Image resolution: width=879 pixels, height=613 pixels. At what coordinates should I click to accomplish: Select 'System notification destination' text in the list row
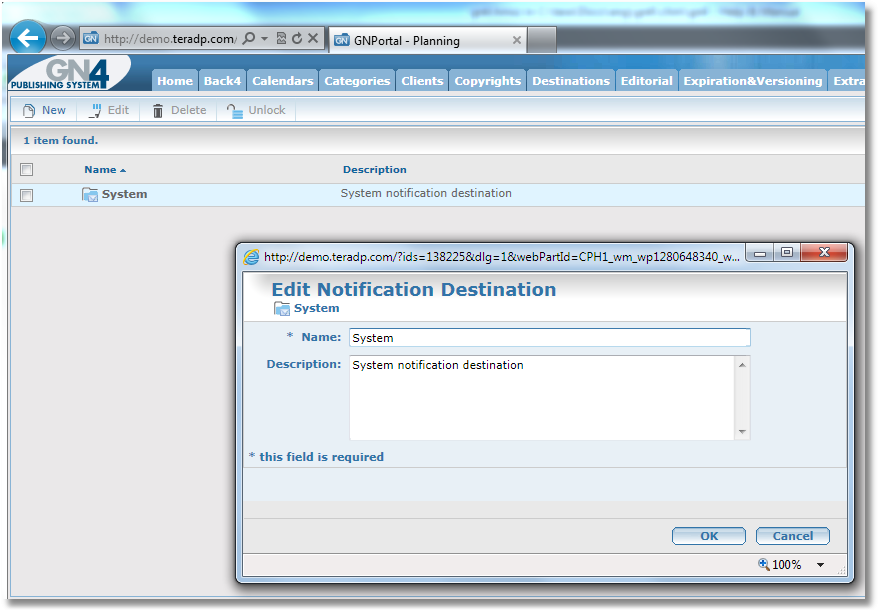(426, 193)
